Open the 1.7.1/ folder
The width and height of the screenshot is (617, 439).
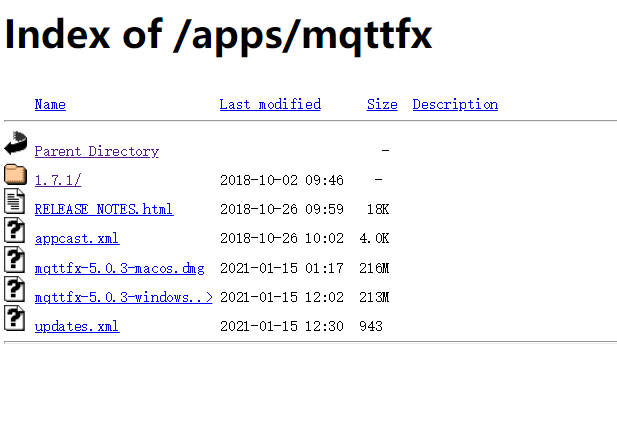click(x=58, y=180)
